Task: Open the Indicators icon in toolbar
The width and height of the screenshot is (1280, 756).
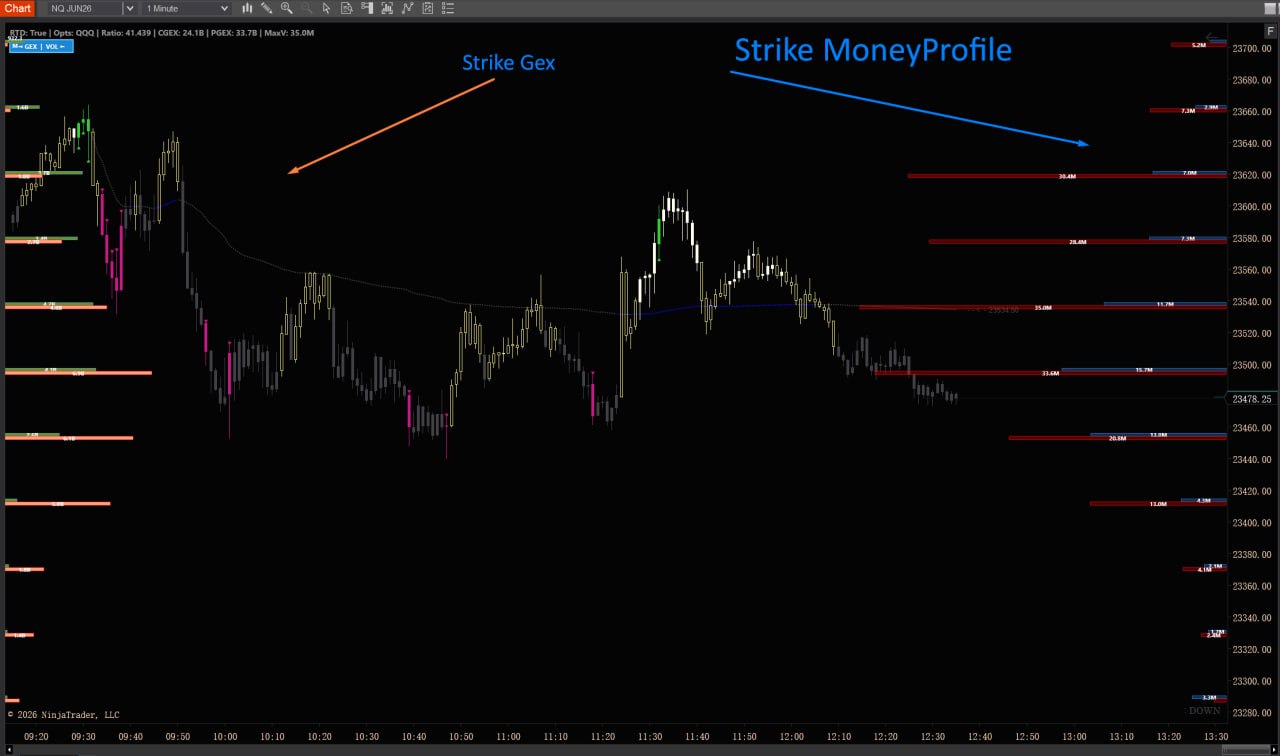Action: pyautogui.click(x=386, y=8)
